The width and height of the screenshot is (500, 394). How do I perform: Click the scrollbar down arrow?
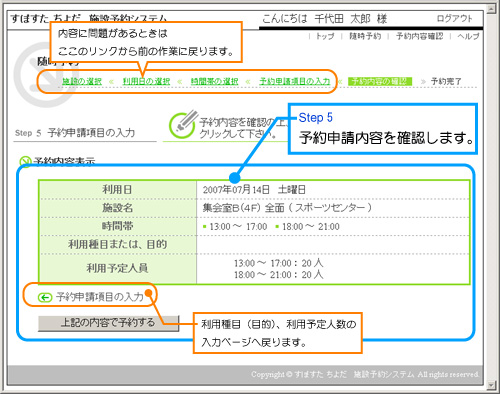tap(491, 385)
